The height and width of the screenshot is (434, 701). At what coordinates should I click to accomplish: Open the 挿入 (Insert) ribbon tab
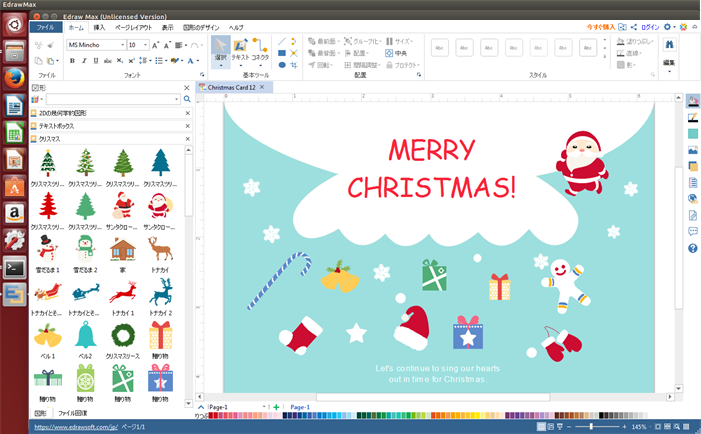pos(99,28)
